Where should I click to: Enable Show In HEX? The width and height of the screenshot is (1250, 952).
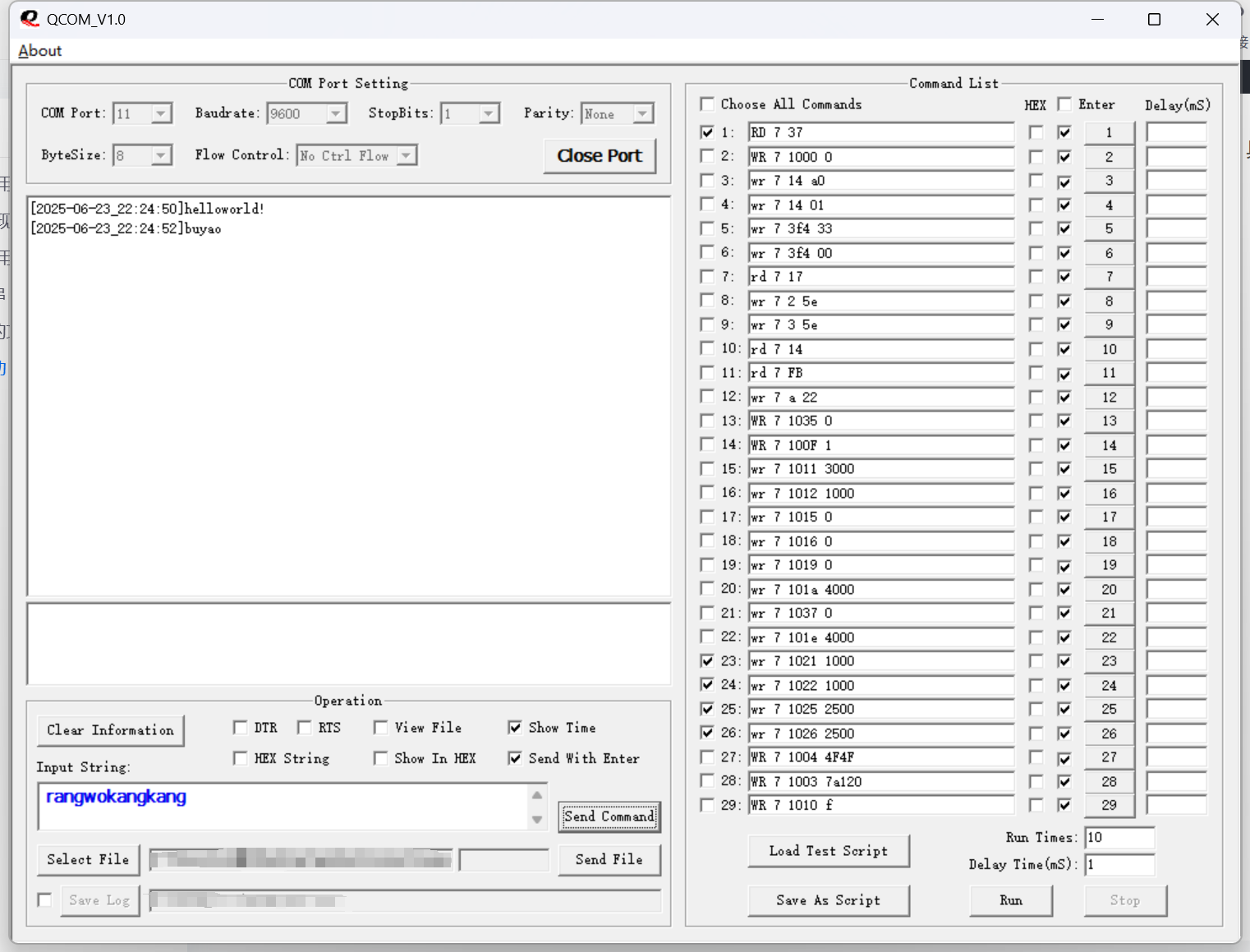(380, 758)
